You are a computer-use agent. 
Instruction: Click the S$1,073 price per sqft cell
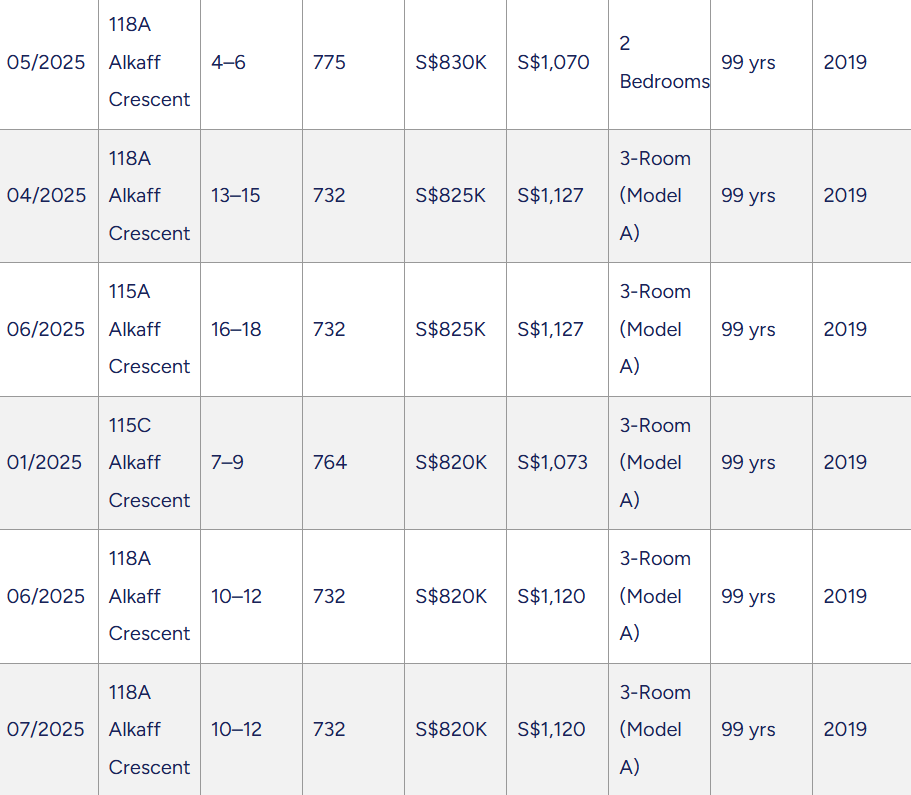(557, 463)
